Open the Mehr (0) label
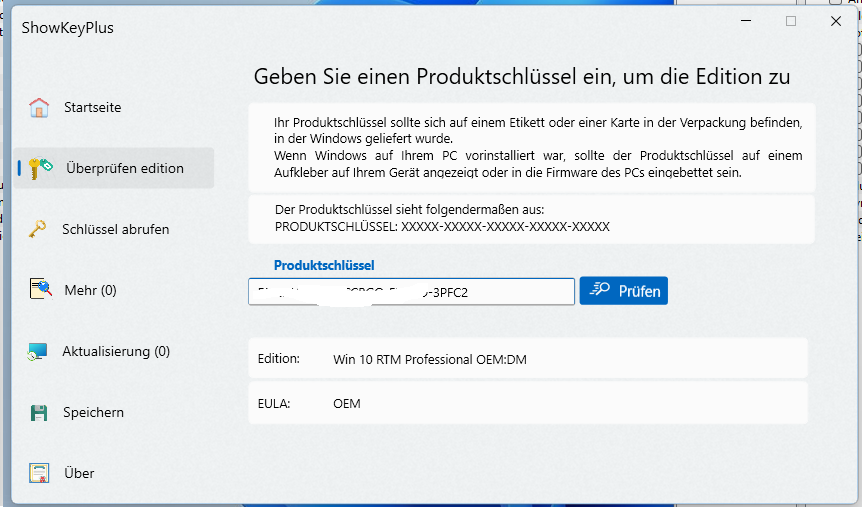 90,290
